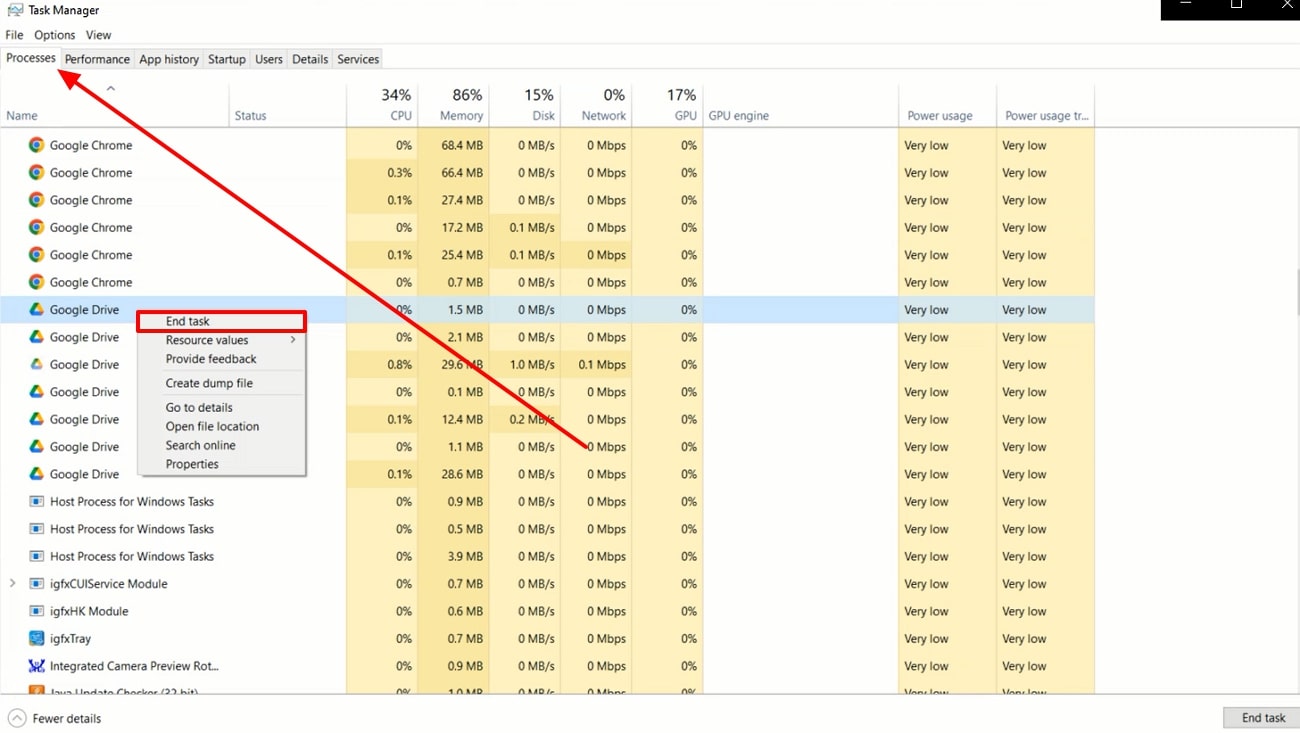The image size is (1300, 733).
Task: Sort by the Power usage column header
Action: (948, 105)
